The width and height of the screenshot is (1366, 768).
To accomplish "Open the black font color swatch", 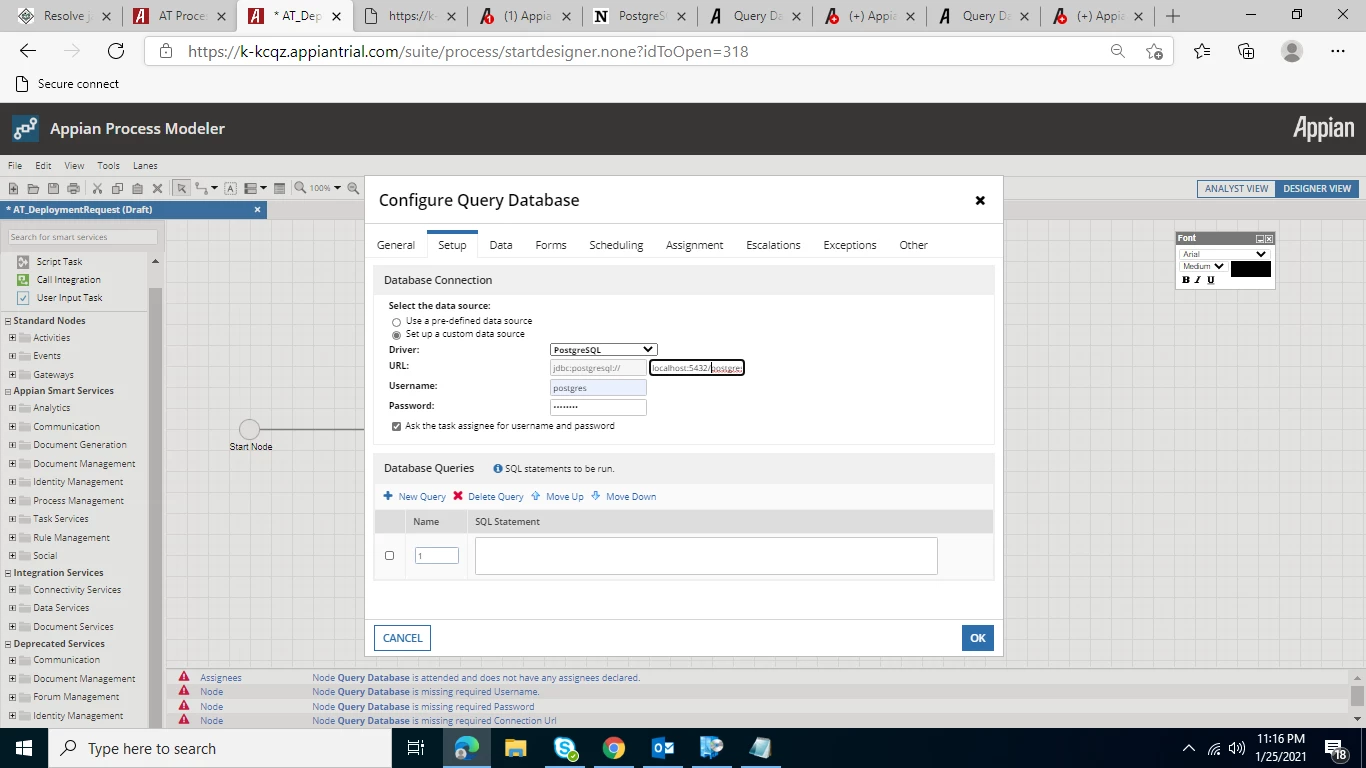I will point(1250,269).
